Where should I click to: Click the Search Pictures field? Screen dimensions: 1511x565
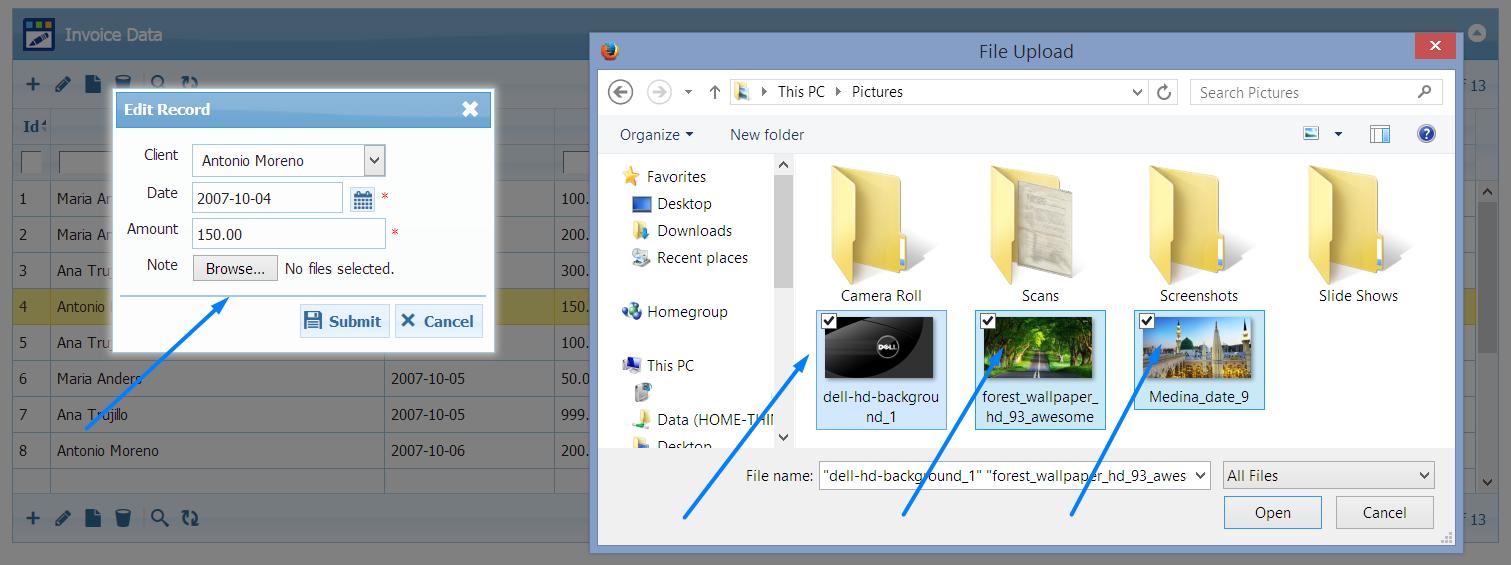[x=1305, y=92]
